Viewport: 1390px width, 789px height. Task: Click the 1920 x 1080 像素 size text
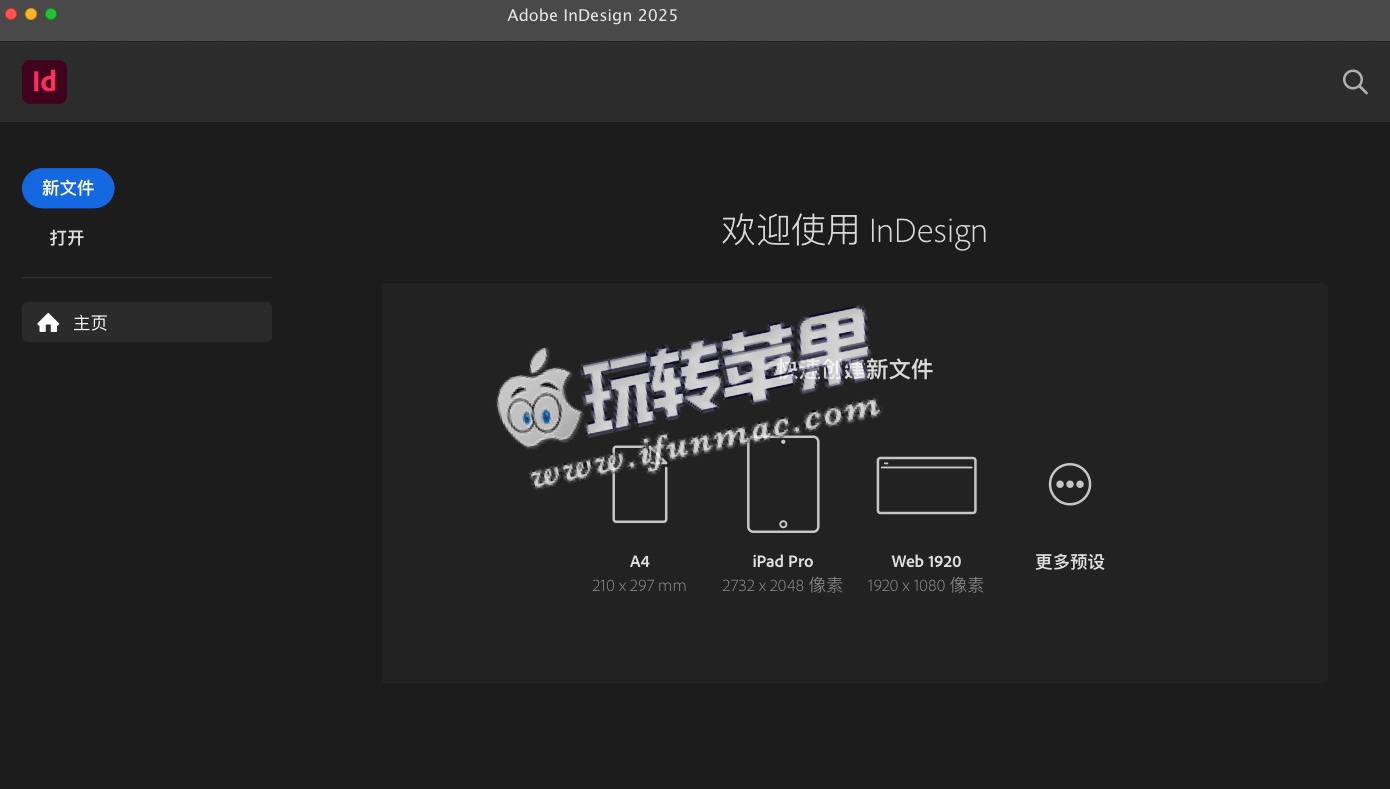click(926, 586)
